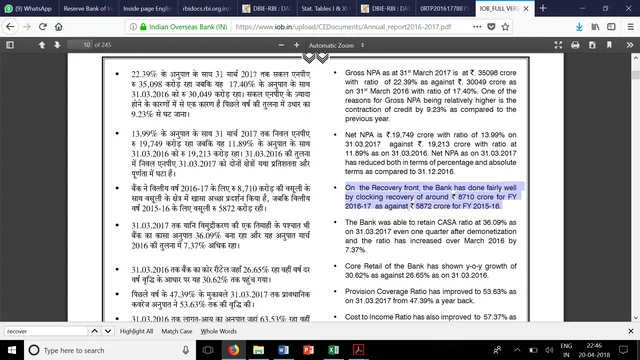The image size is (640, 360).
Task: Open a new browser tab
Action: point(543,9)
